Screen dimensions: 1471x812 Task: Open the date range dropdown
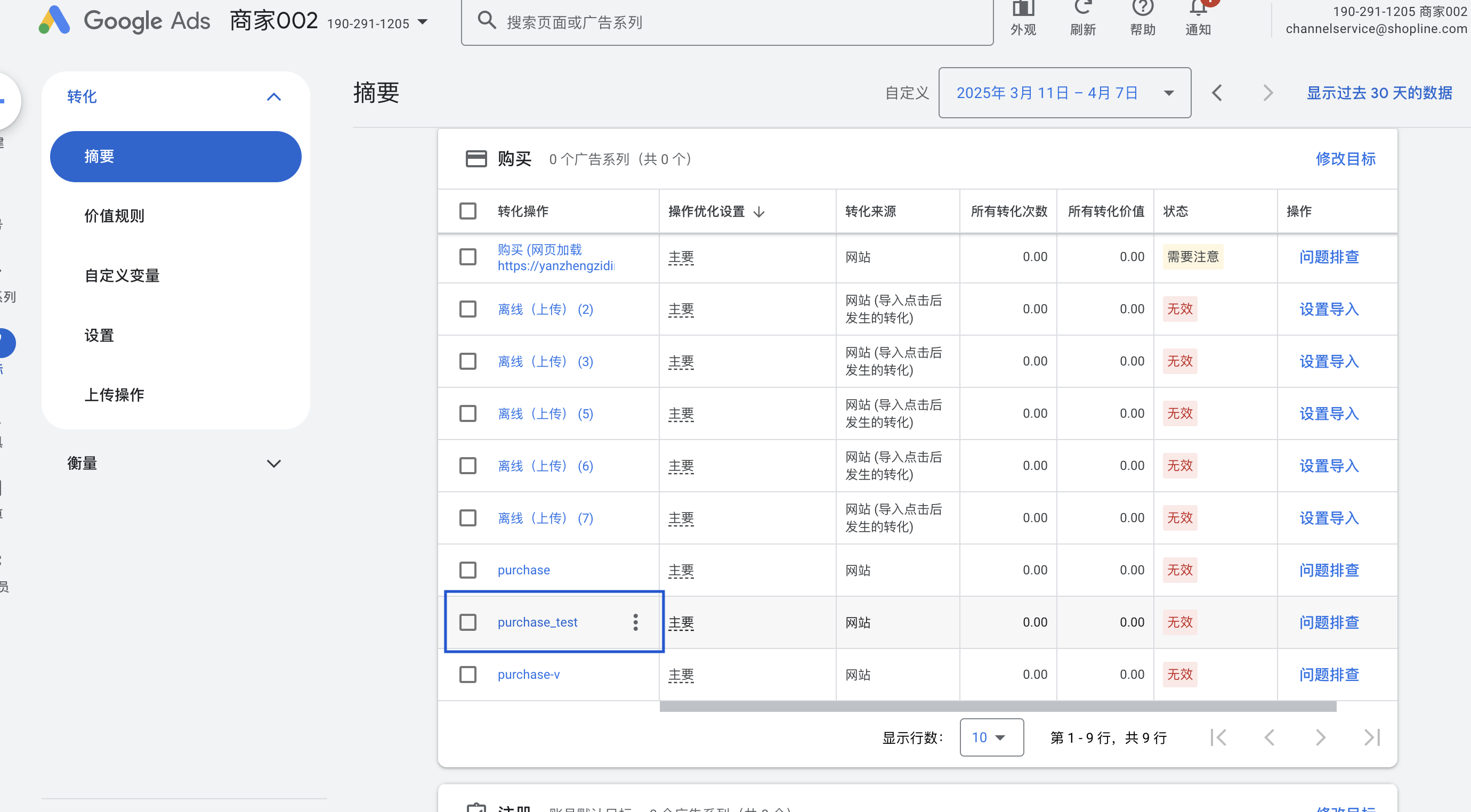click(1064, 93)
